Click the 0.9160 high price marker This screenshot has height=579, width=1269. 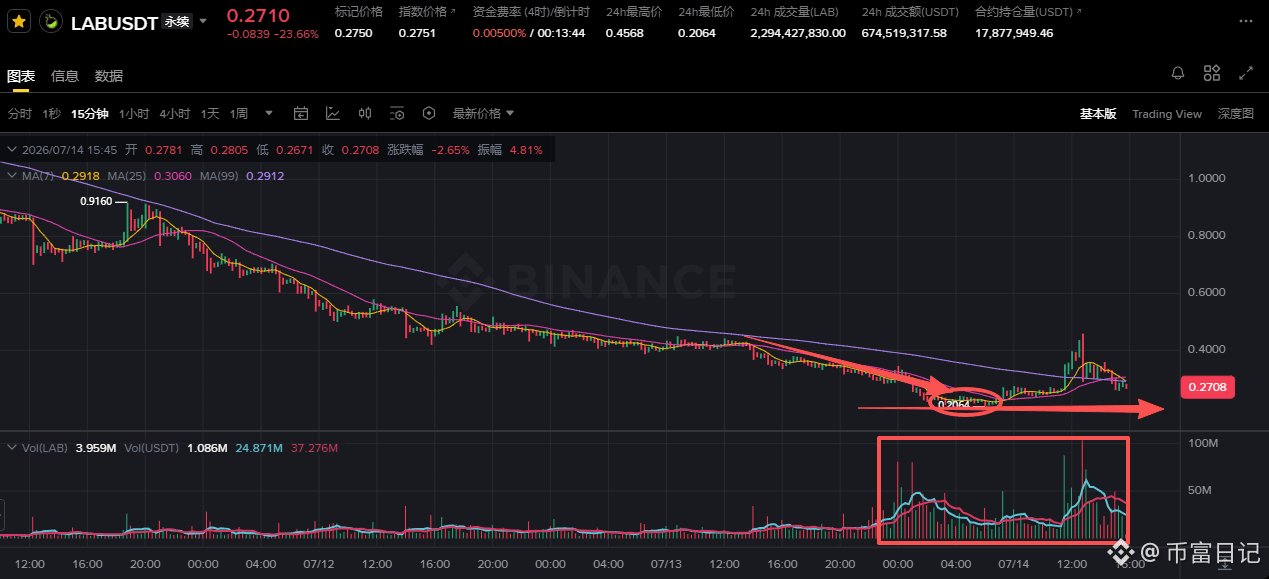tap(98, 200)
